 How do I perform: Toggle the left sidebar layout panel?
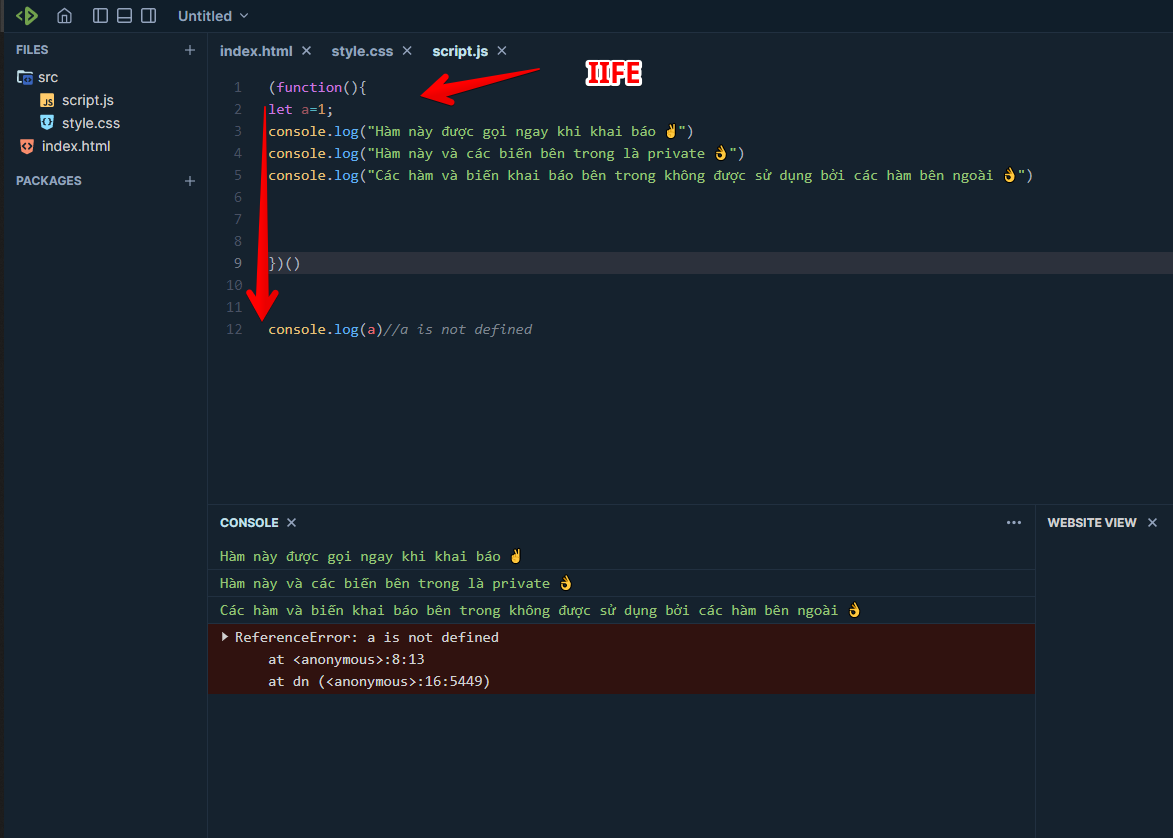coord(100,15)
